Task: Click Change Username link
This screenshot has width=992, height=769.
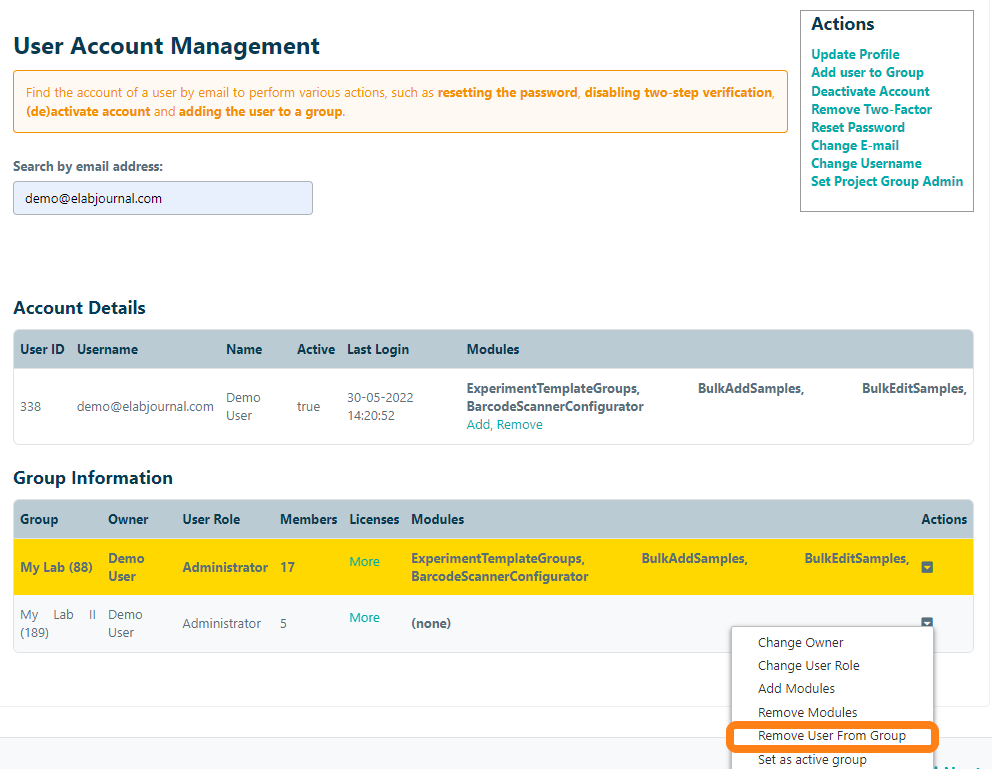Action: pos(866,163)
